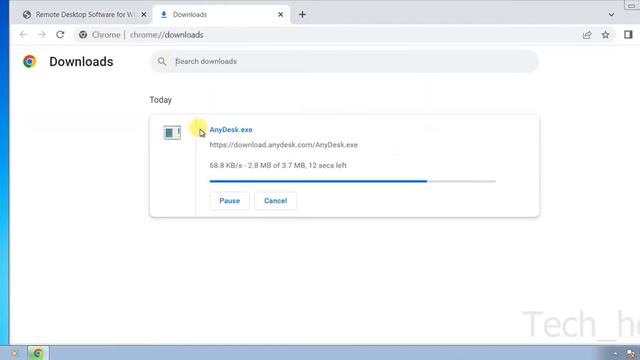
Task: Switch to Remote Desktop Software tab
Action: [x=84, y=15]
